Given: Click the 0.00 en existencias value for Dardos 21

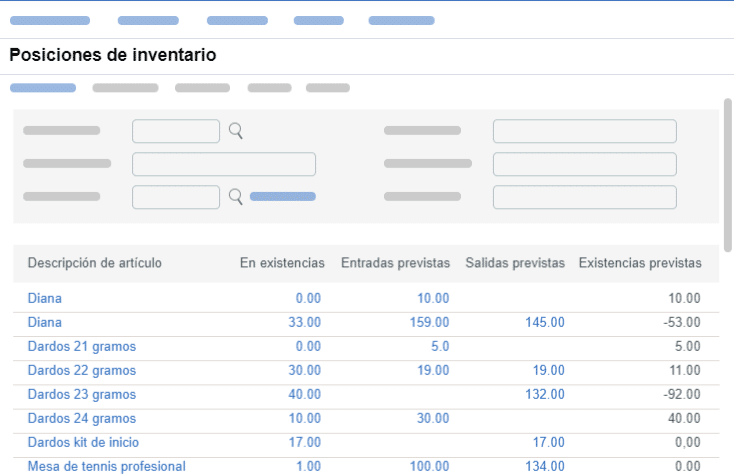Looking at the screenshot, I should pyautogui.click(x=308, y=346).
